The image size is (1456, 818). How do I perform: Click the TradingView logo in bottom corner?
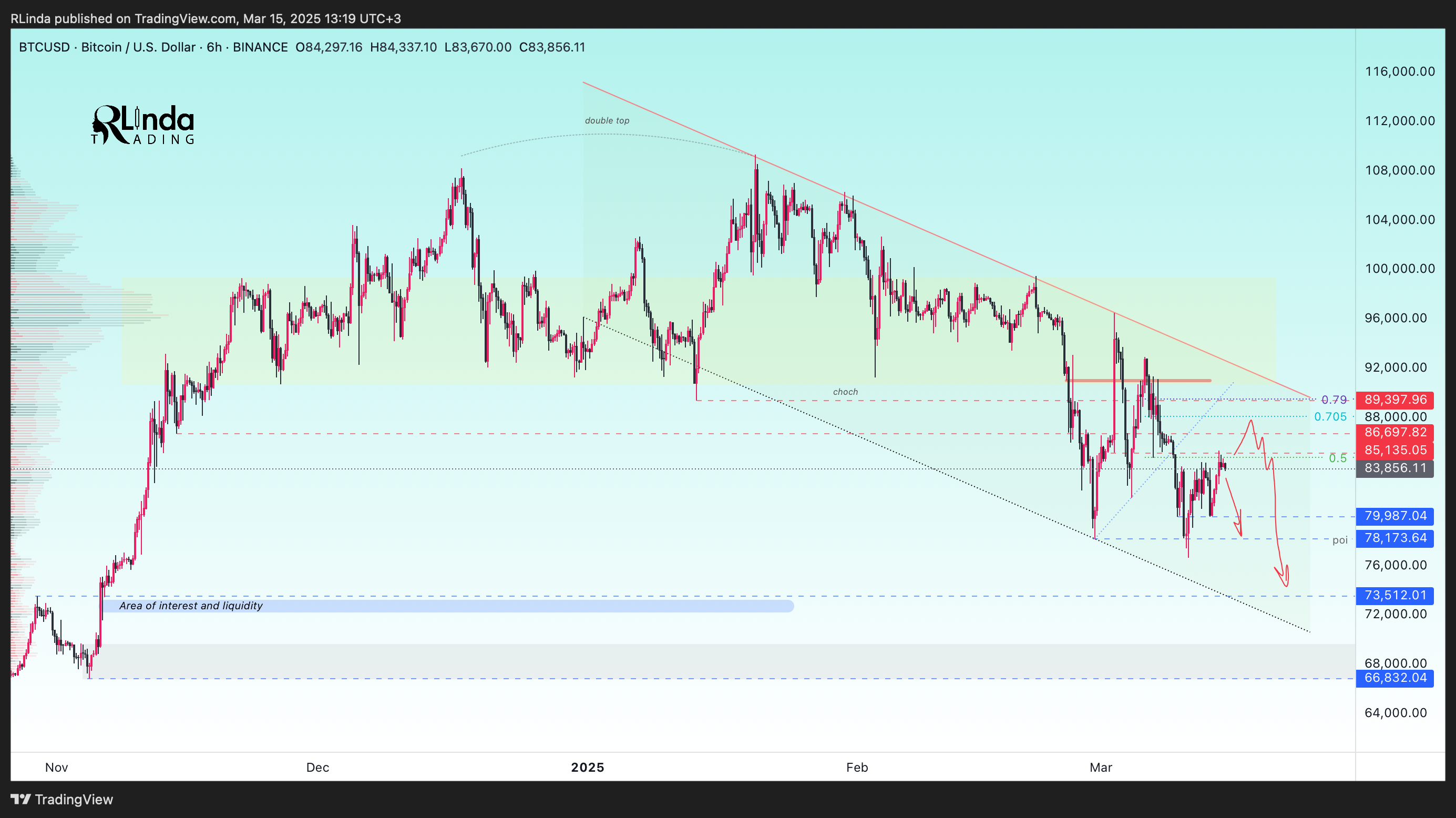[64, 800]
